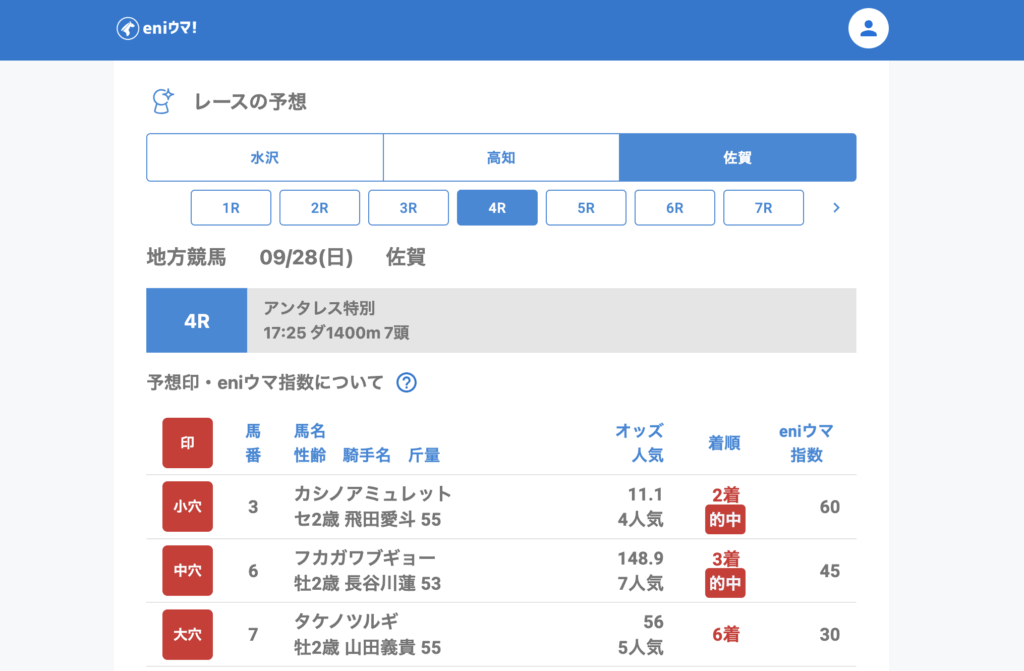Select race 2R
Image resolution: width=1024 pixels, height=671 pixels.
click(320, 208)
